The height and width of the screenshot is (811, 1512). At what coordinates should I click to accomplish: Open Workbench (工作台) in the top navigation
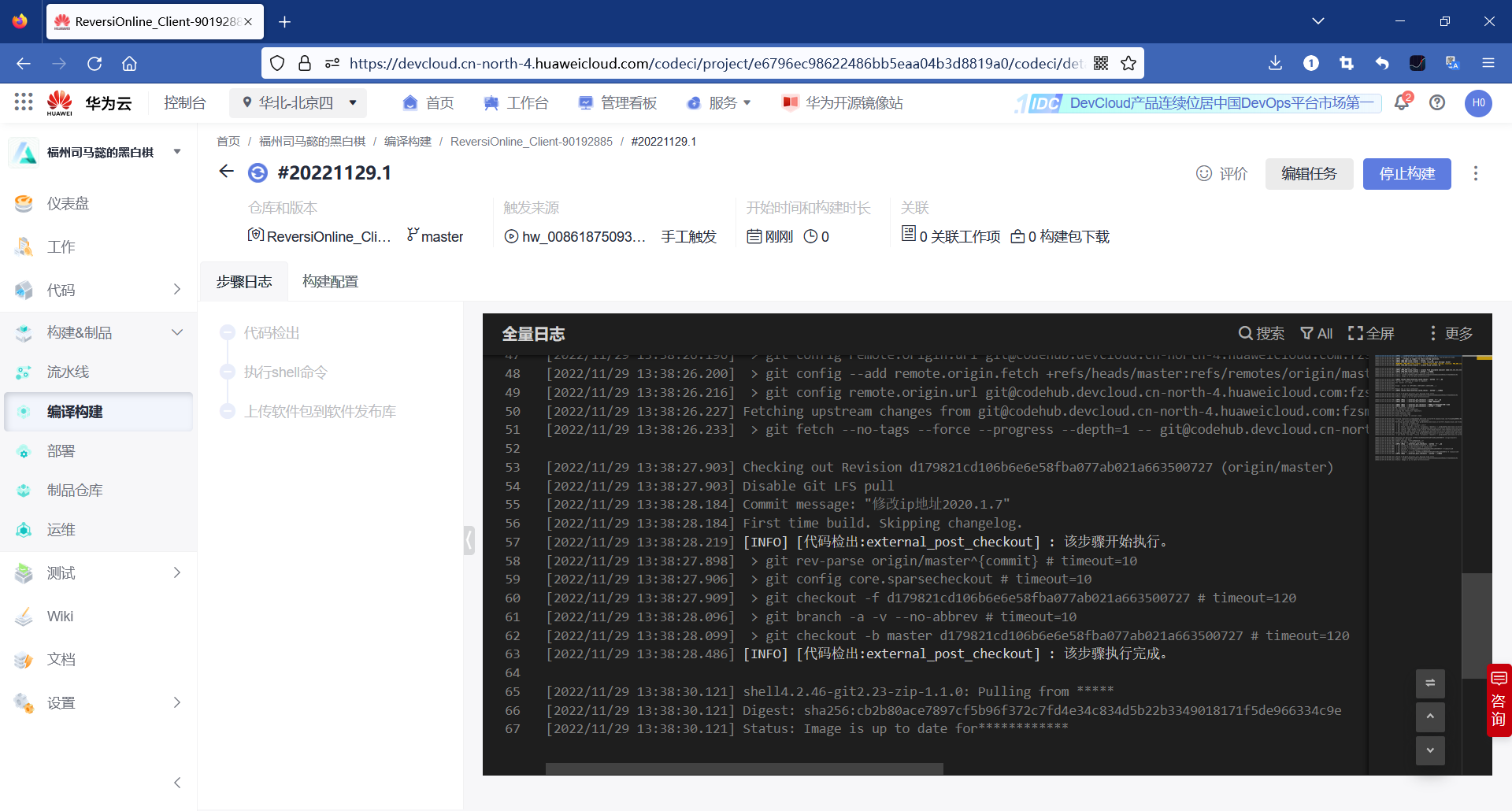[x=516, y=102]
